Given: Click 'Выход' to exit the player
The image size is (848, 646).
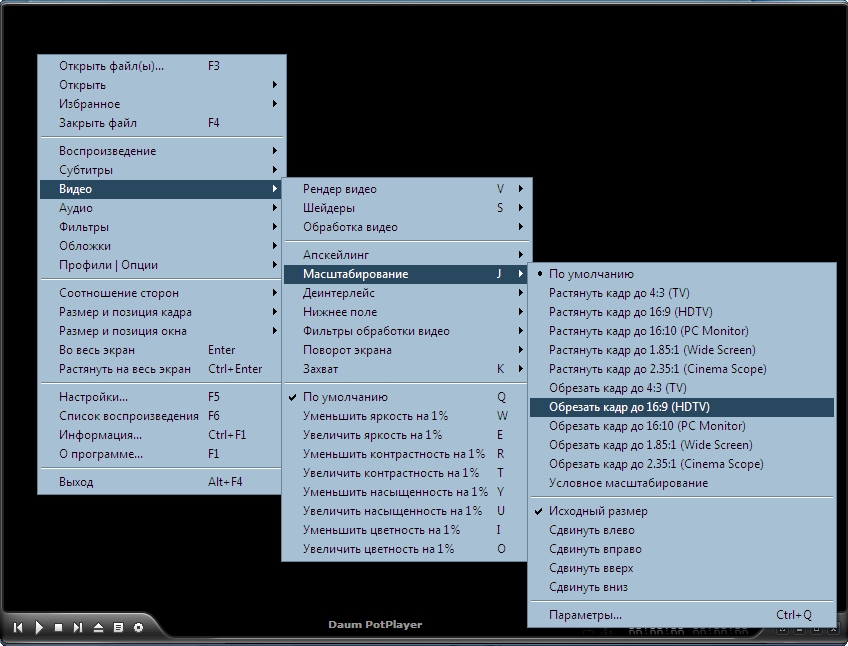Looking at the screenshot, I should 76,482.
